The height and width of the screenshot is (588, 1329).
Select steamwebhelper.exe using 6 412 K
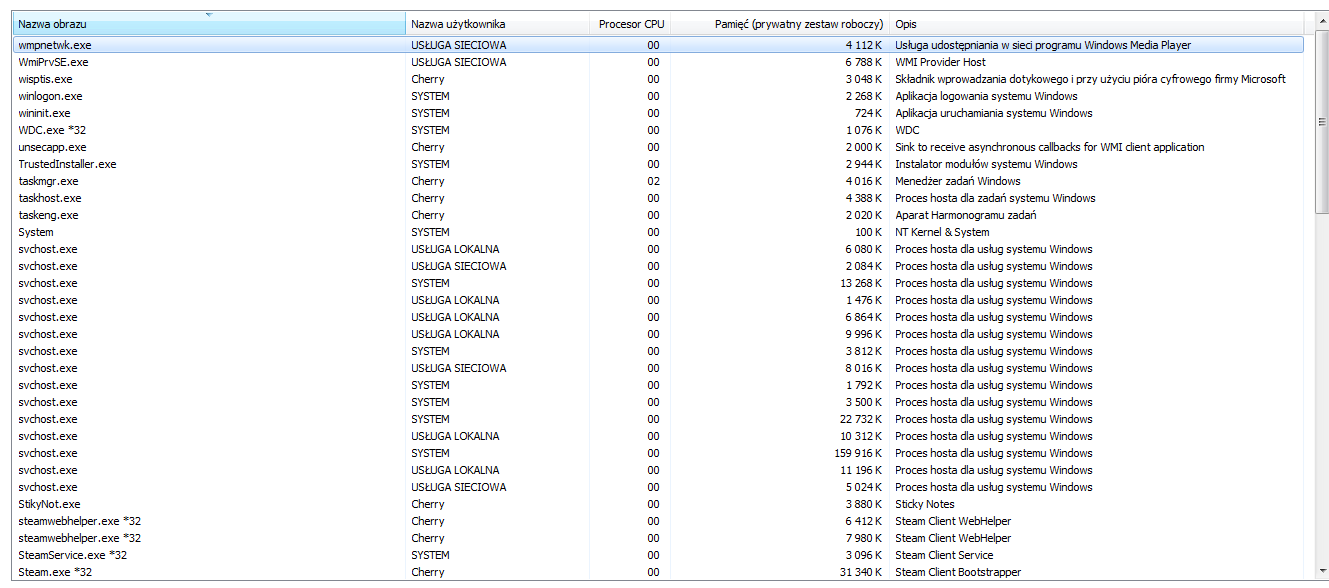coord(79,521)
